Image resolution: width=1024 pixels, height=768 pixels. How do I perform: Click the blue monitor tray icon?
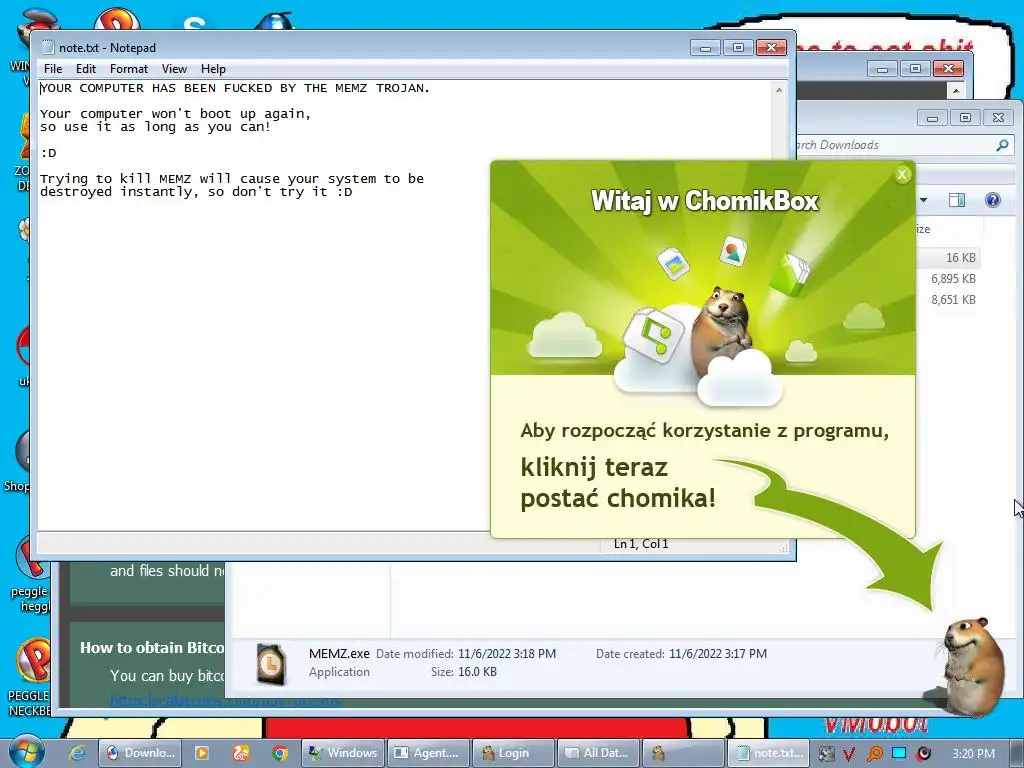coord(899,753)
